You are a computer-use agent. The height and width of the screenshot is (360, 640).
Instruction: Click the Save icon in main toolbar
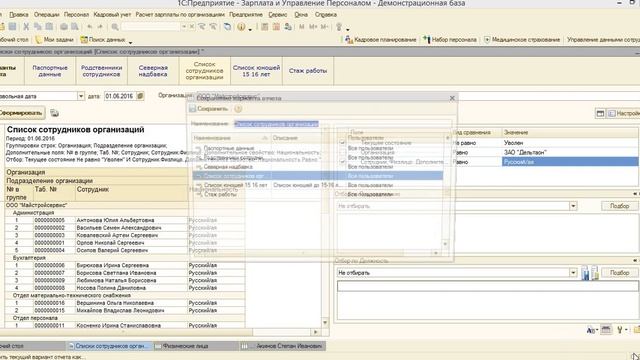tap(12, 27)
